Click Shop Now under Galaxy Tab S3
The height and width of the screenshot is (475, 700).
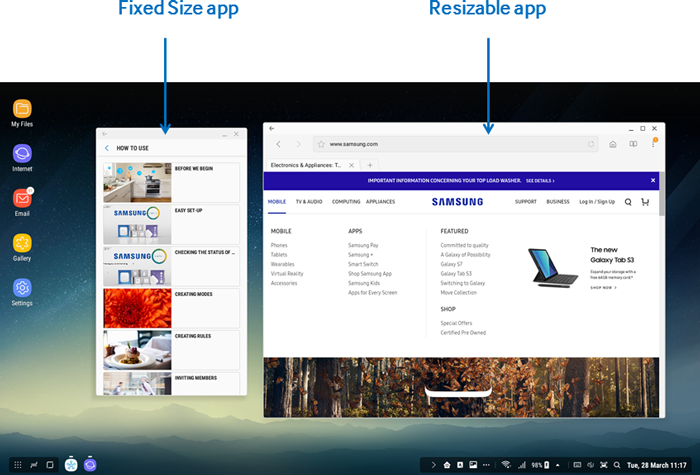coord(603,288)
